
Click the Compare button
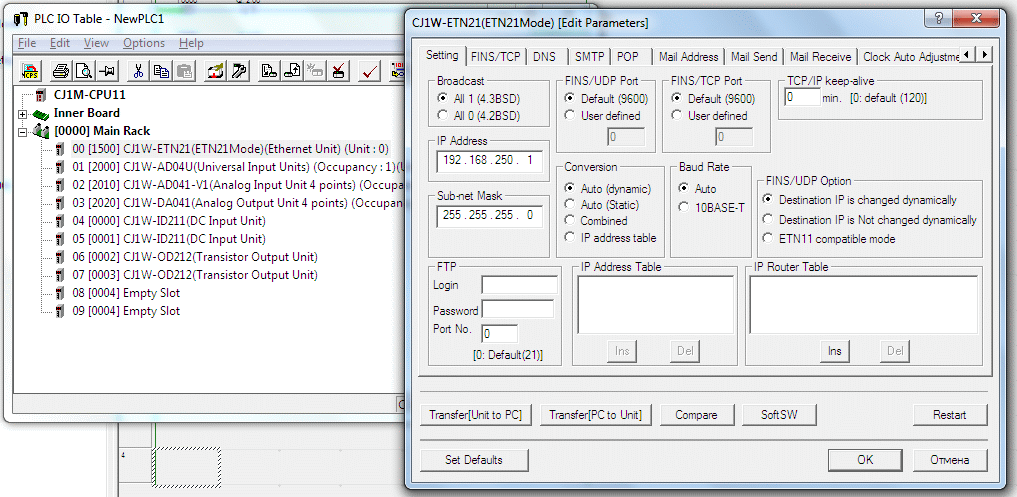[696, 415]
